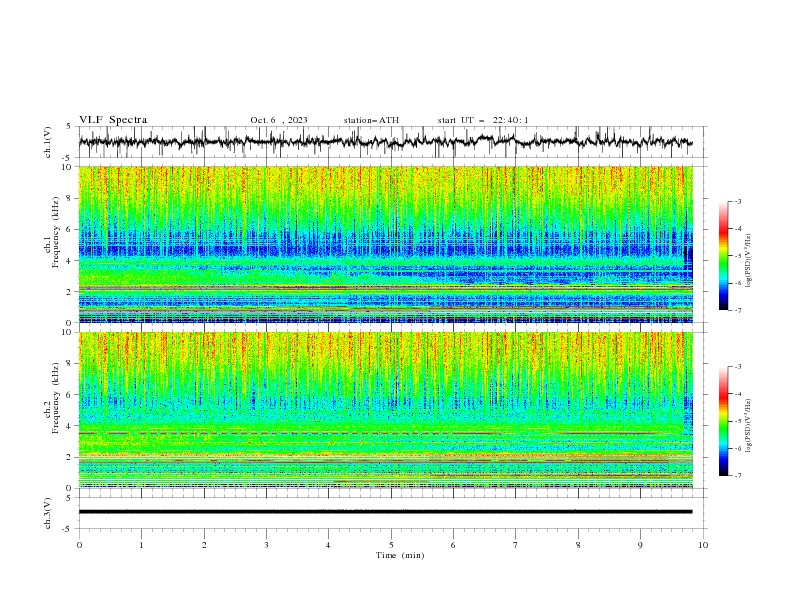
Task: Click inside the ch.2 spectrogram panel
Action: click(386, 410)
